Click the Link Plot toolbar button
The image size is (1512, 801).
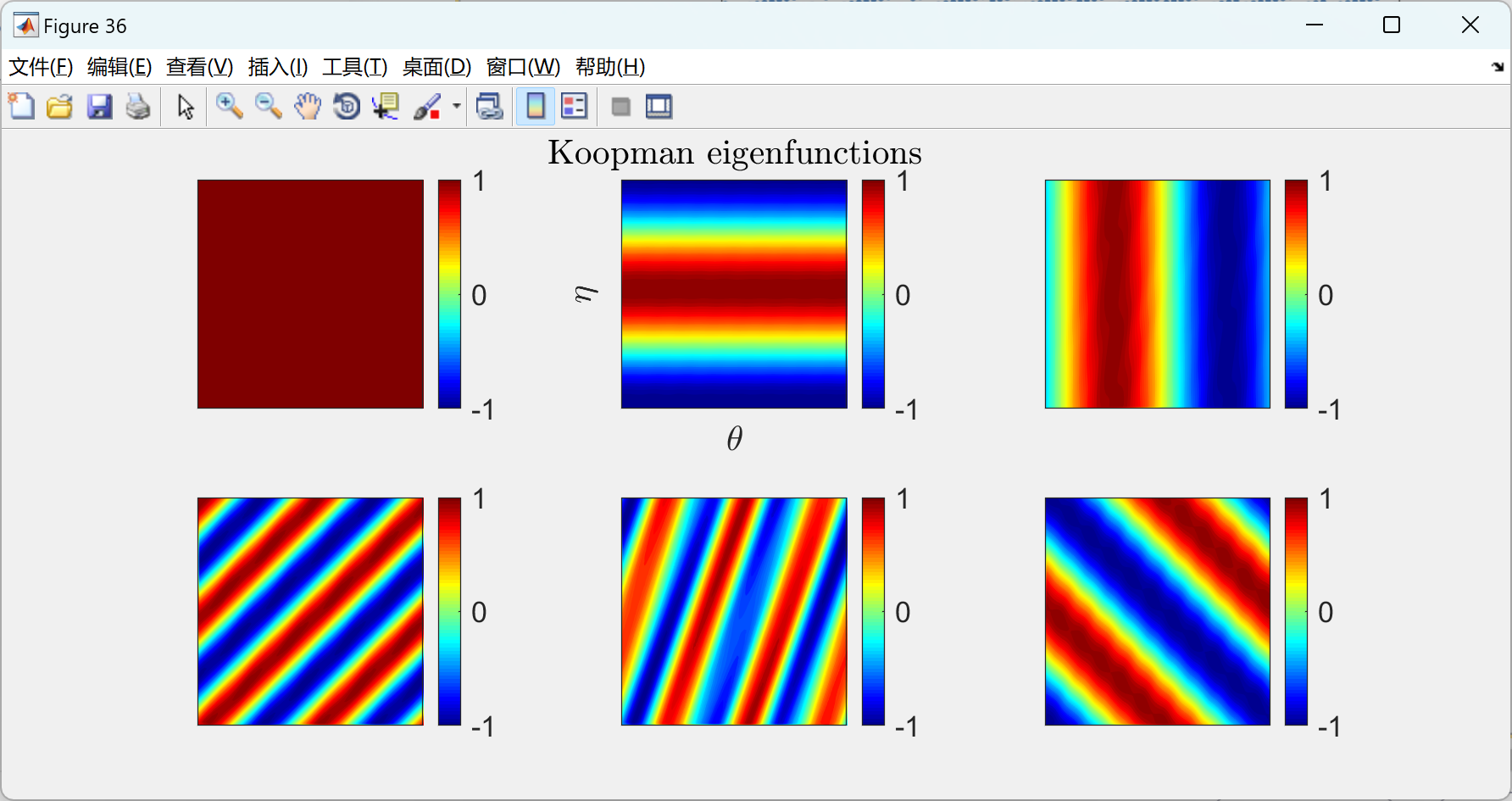click(x=489, y=106)
